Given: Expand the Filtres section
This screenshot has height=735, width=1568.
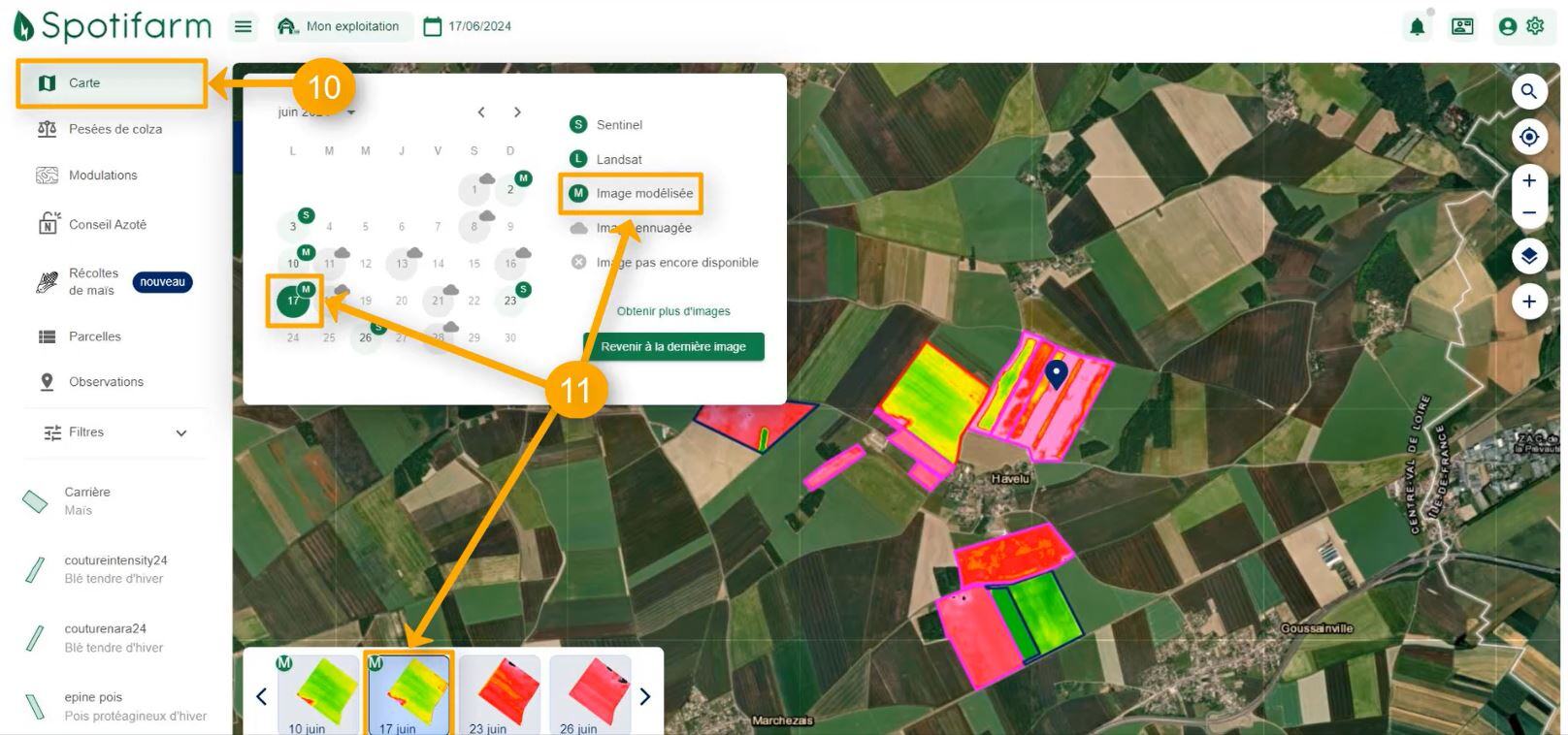Looking at the screenshot, I should 114,432.
